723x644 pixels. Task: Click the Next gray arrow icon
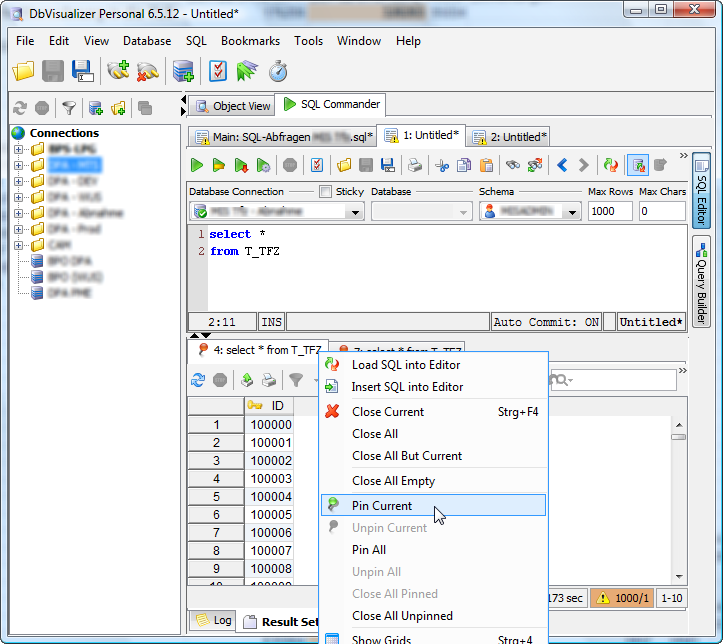point(583,165)
